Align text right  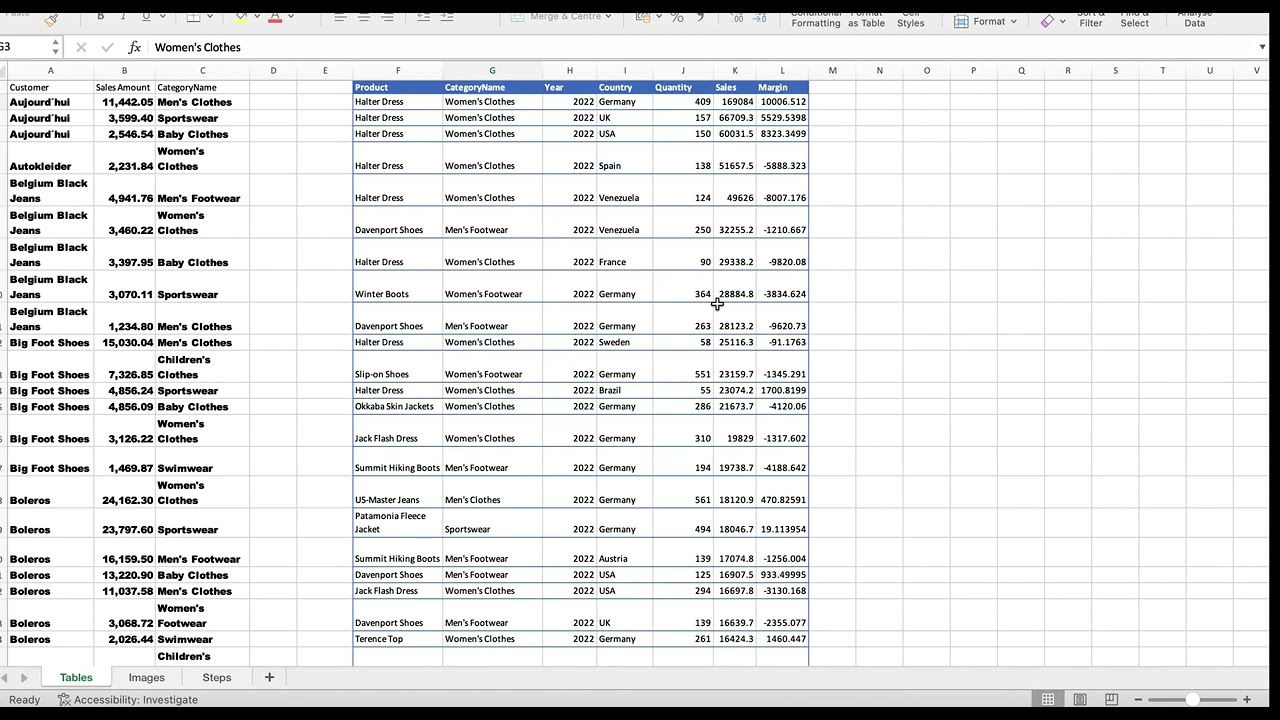387,17
